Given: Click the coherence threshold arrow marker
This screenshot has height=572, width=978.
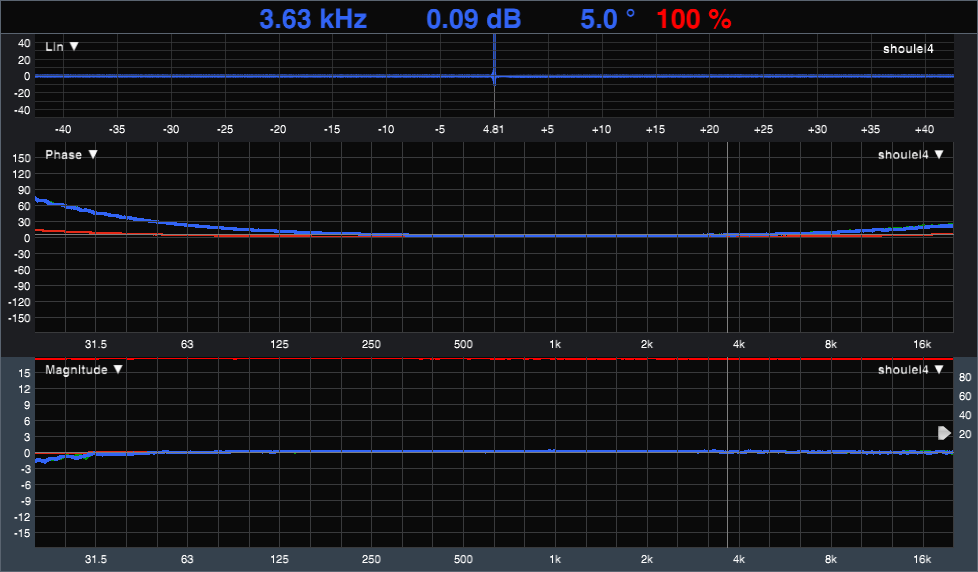Looking at the screenshot, I should point(944,433).
